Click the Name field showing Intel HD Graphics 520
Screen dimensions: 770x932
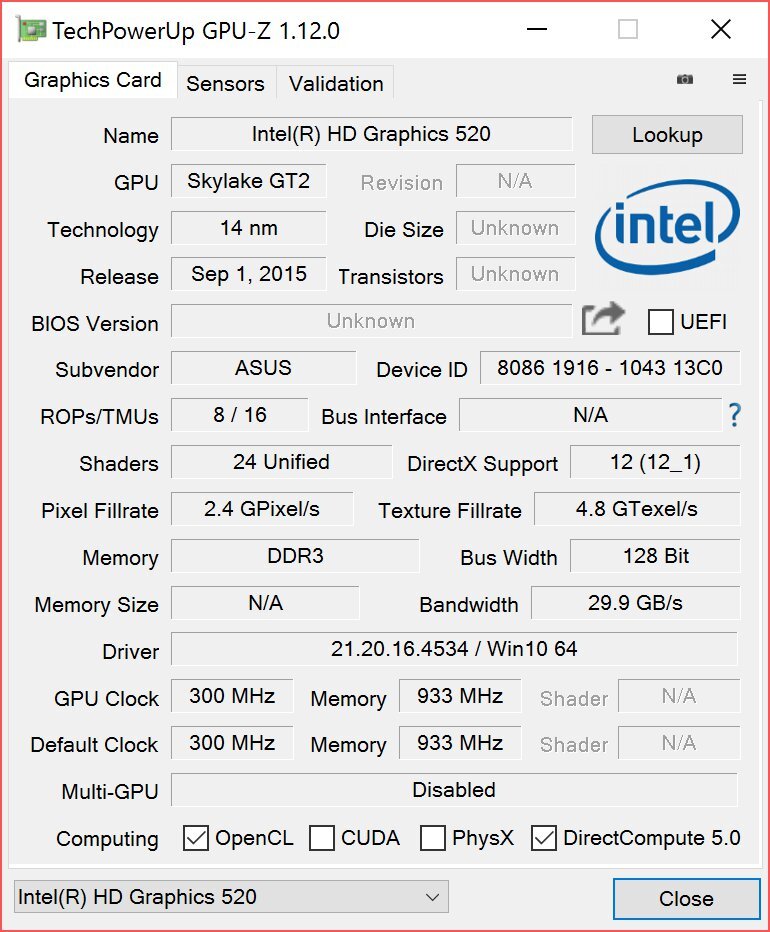coord(371,134)
